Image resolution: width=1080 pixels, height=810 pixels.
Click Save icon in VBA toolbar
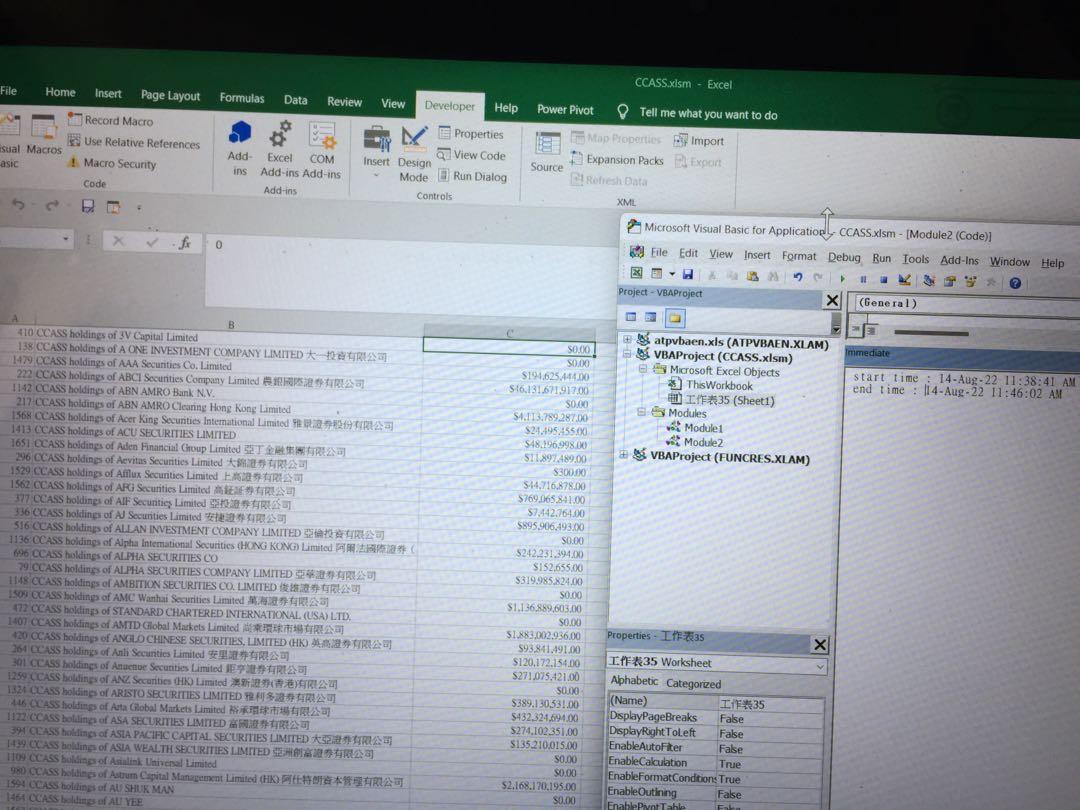point(687,274)
